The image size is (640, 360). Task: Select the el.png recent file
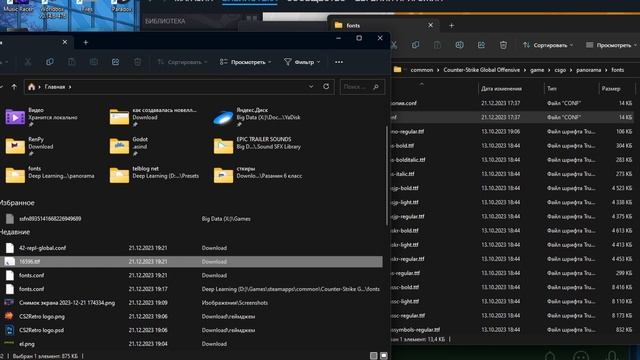click(x=191, y=344)
